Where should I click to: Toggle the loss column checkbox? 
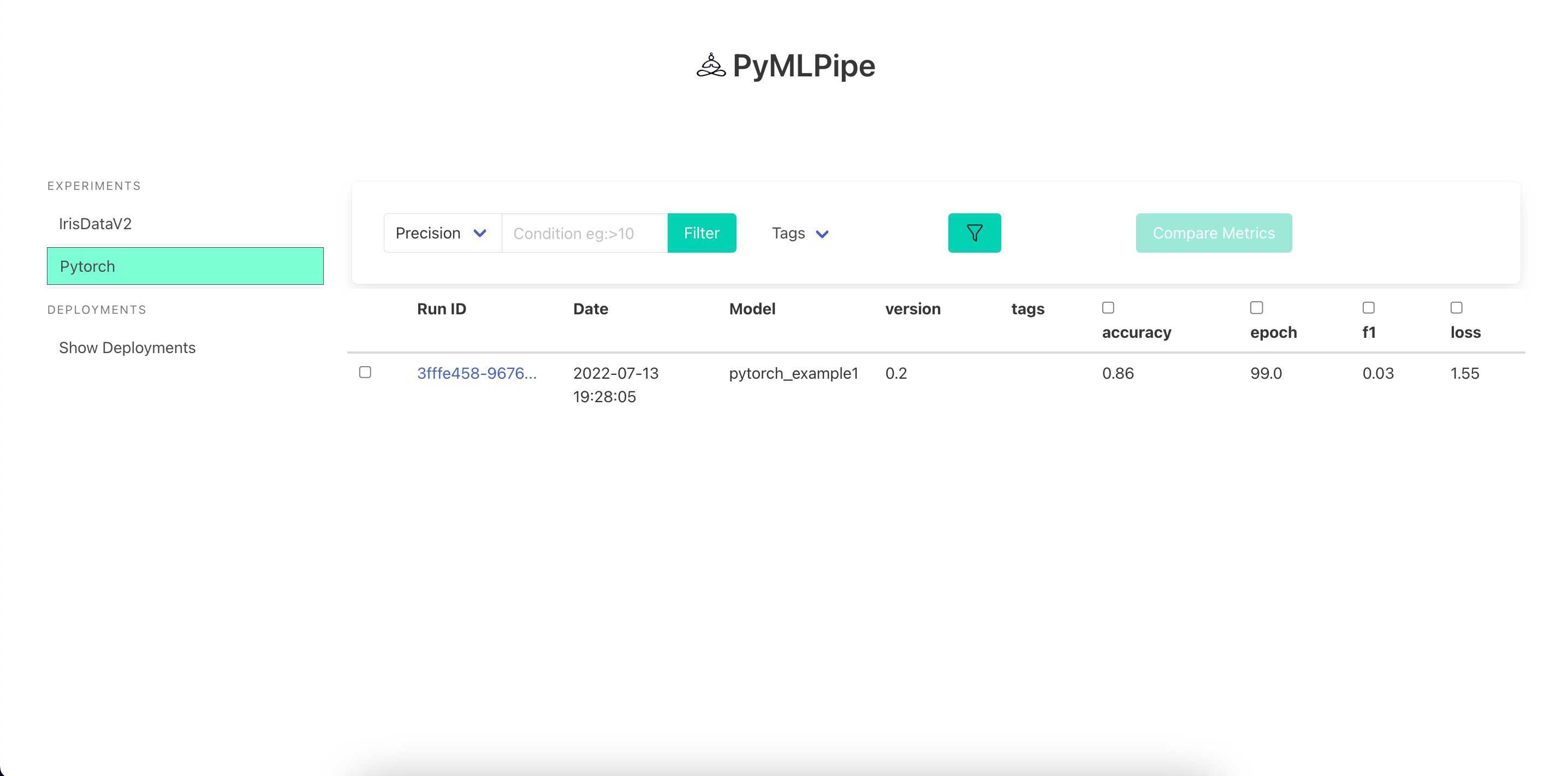click(1456, 308)
